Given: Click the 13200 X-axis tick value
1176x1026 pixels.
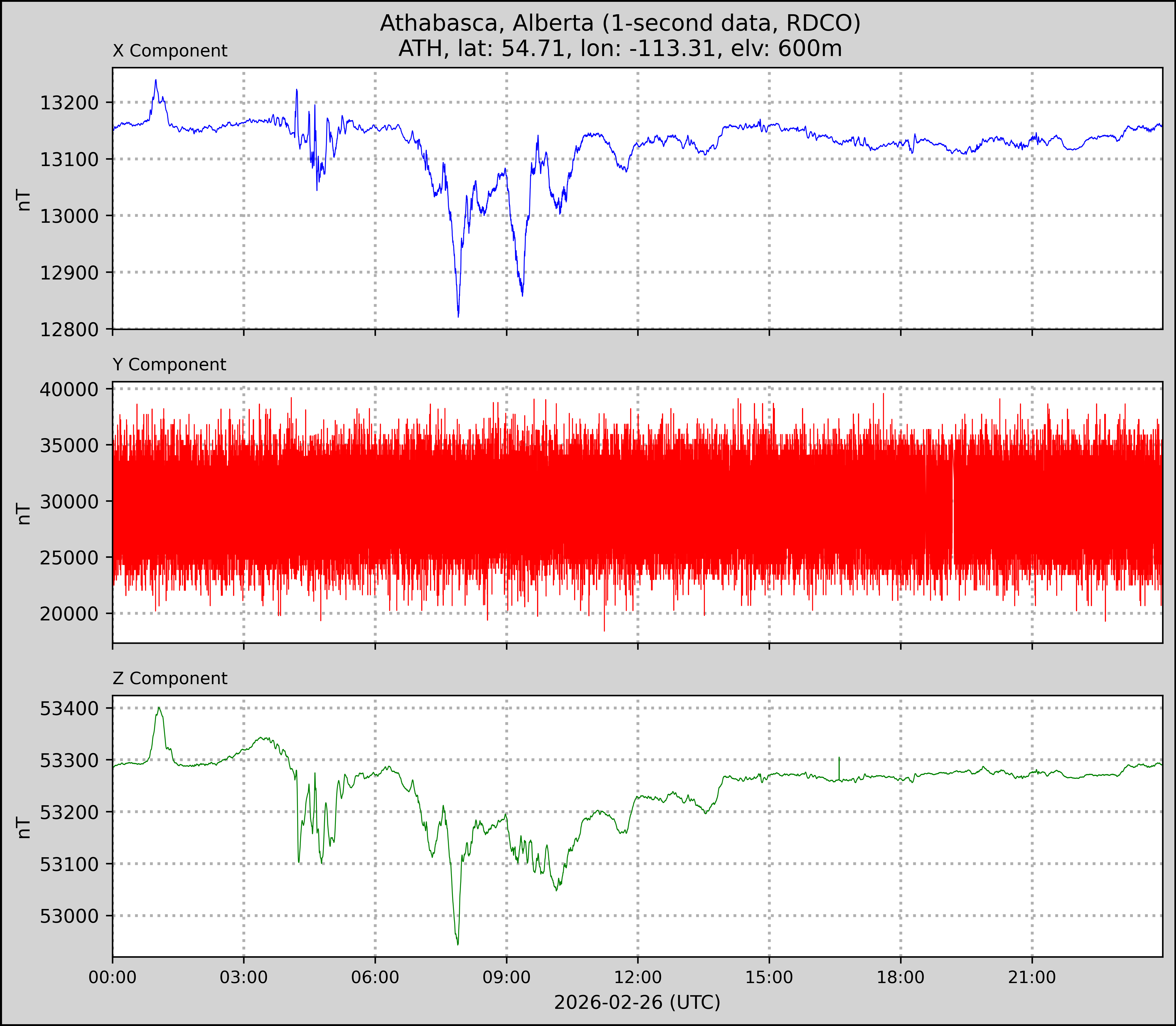Looking at the screenshot, I should [x=69, y=103].
